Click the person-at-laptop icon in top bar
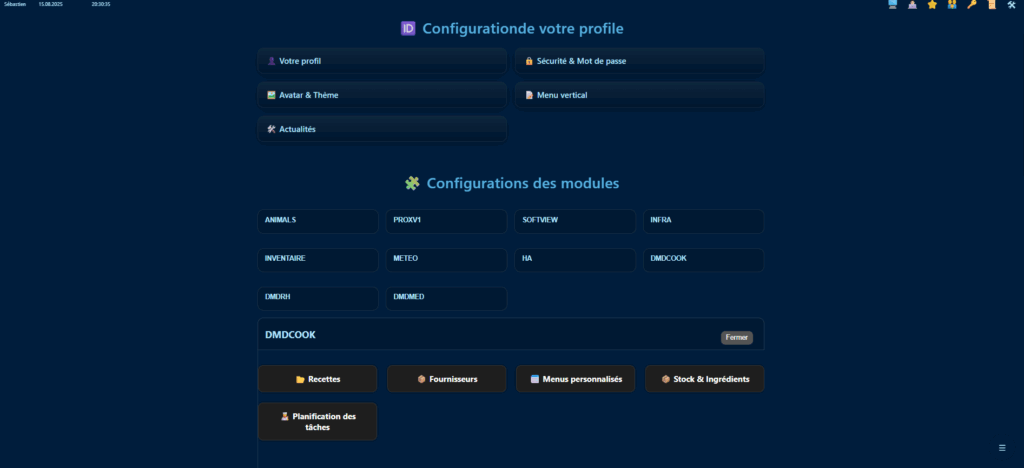Image resolution: width=1024 pixels, height=468 pixels. 912,5
